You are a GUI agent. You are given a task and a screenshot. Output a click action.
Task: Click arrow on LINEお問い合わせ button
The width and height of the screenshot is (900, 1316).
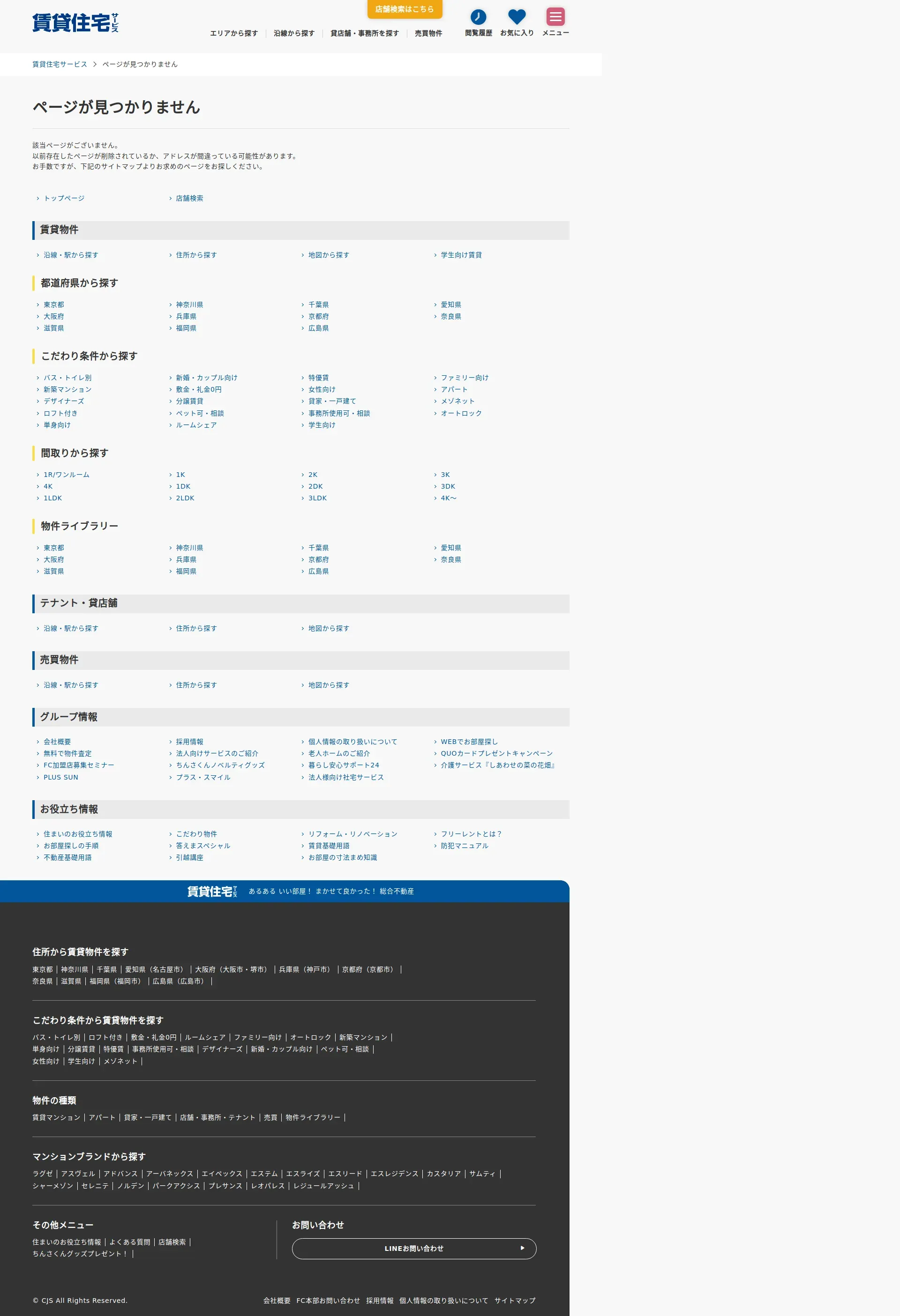point(522,1248)
